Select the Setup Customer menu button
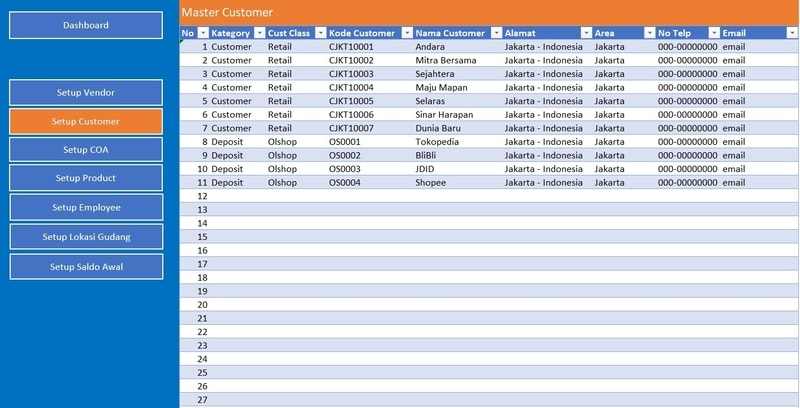The height and width of the screenshot is (408, 800). (85, 121)
